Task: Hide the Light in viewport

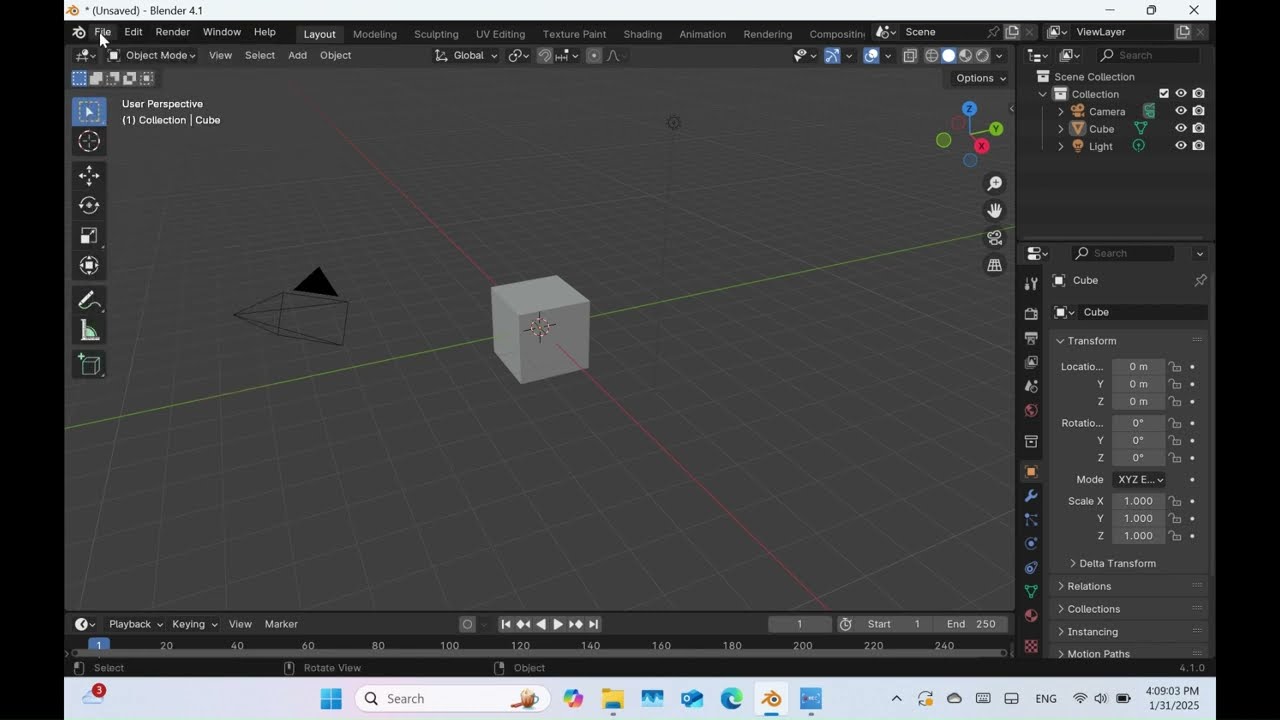Action: click(x=1181, y=146)
